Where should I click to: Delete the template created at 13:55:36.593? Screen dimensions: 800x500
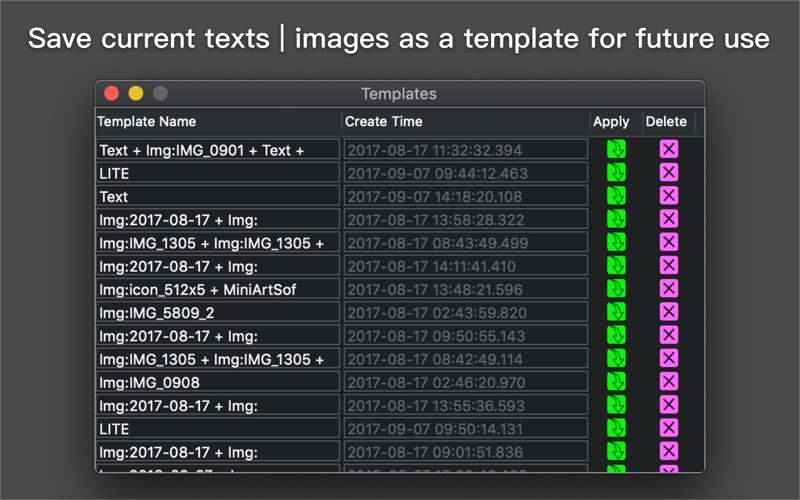click(x=669, y=405)
